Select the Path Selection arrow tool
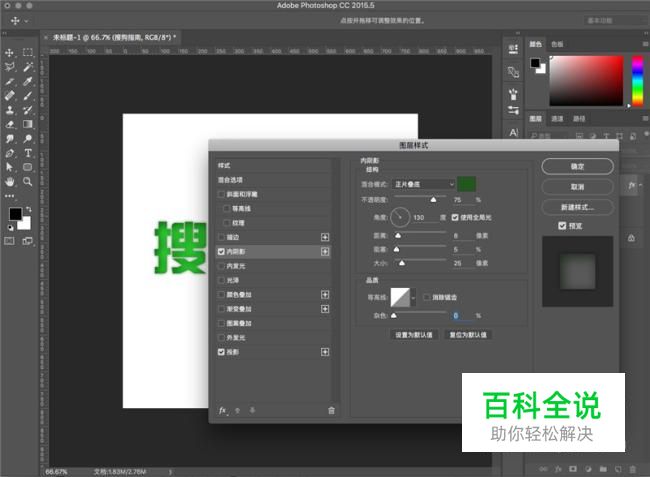650x477 pixels. [x=9, y=167]
